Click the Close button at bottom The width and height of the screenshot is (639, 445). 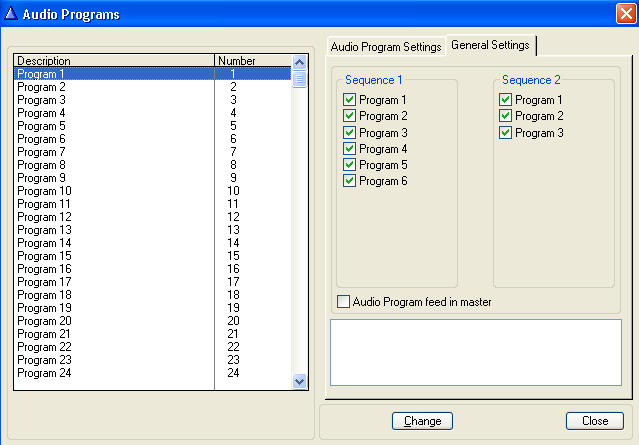[594, 421]
